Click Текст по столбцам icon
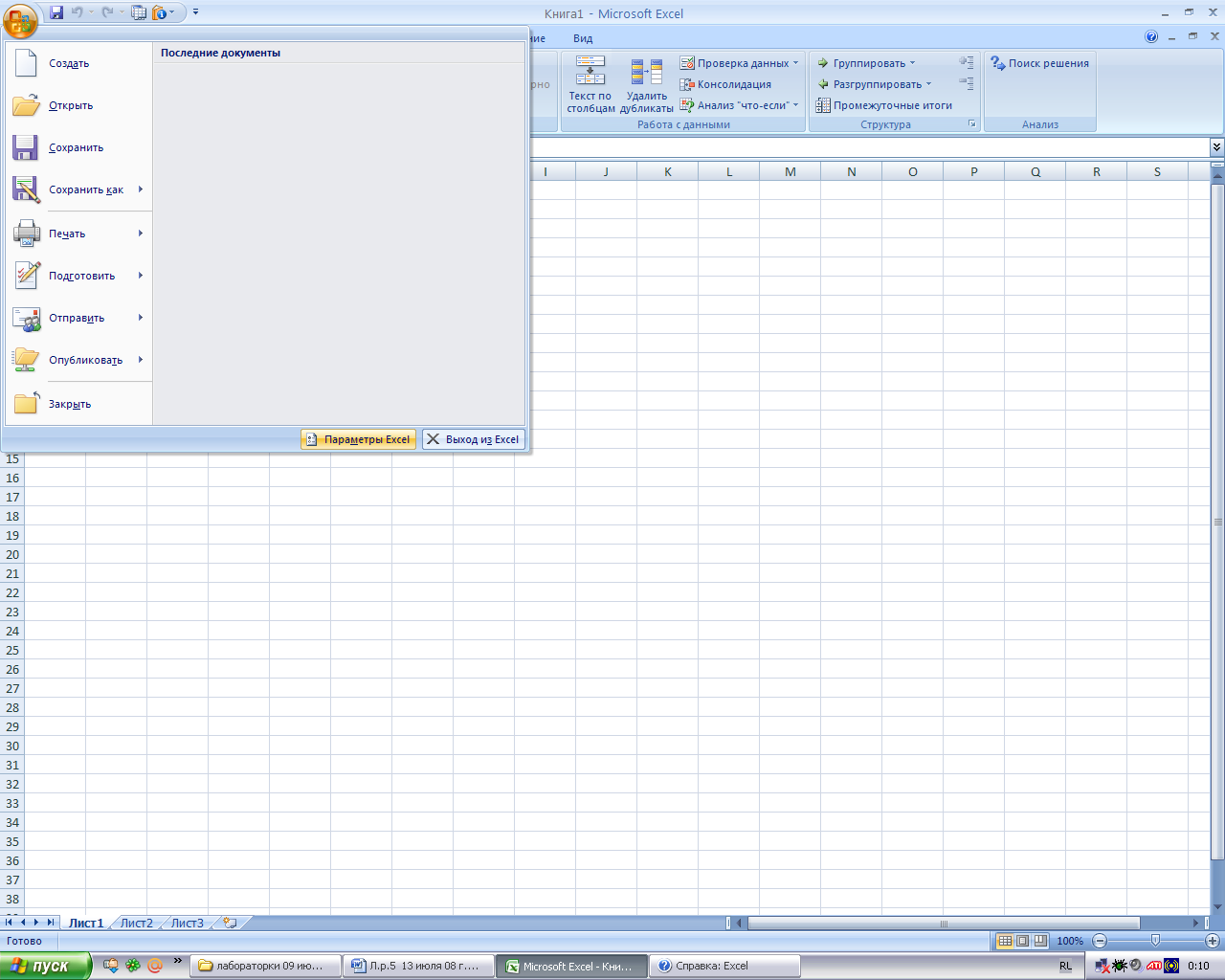This screenshot has height=980, width=1225. point(590,71)
